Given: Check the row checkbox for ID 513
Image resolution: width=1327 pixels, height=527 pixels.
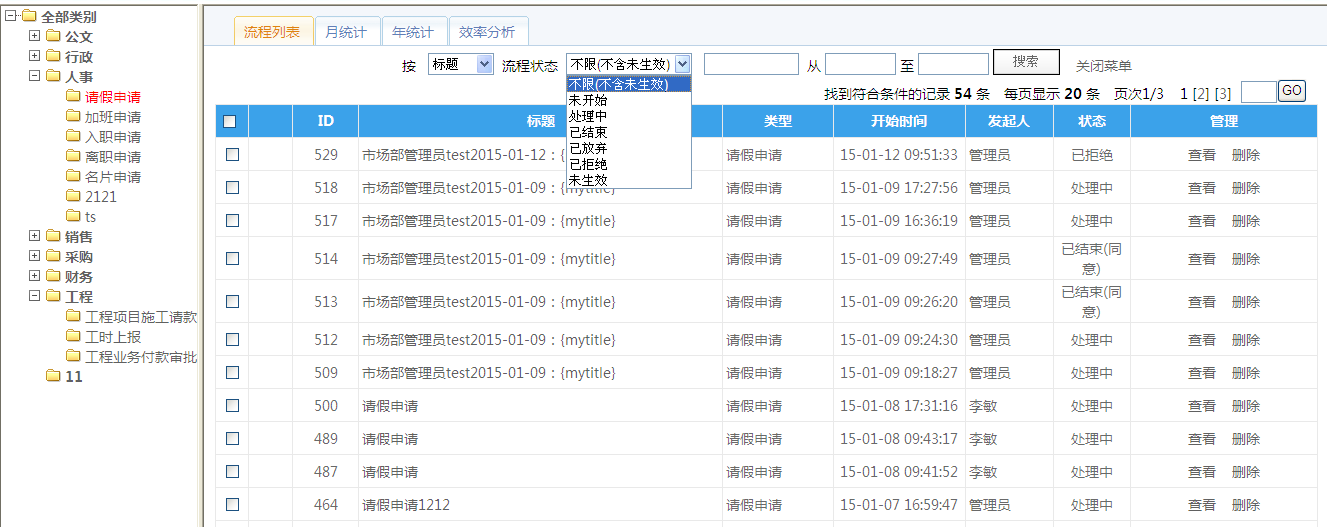Looking at the screenshot, I should tap(232, 302).
